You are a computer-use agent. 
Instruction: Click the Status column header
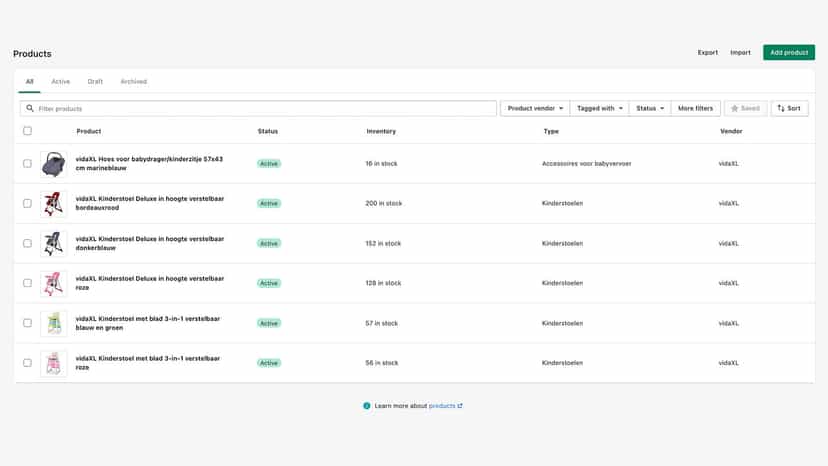(x=268, y=131)
